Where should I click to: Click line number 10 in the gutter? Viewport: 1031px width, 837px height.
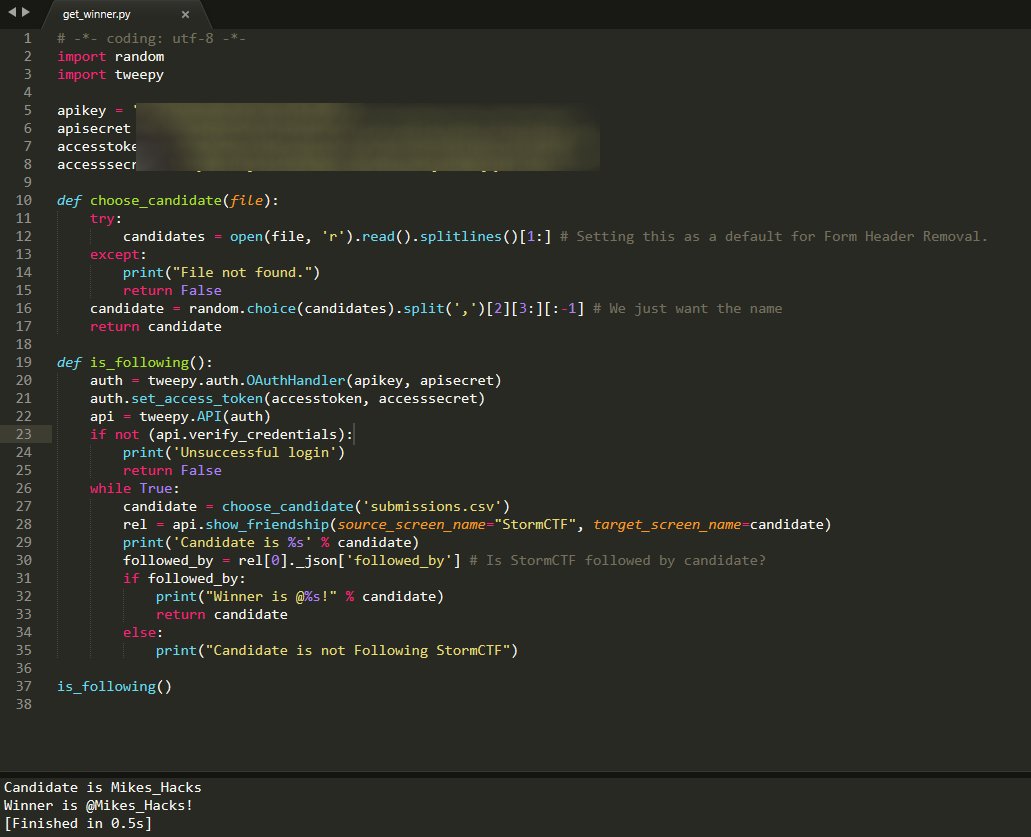(x=24, y=200)
